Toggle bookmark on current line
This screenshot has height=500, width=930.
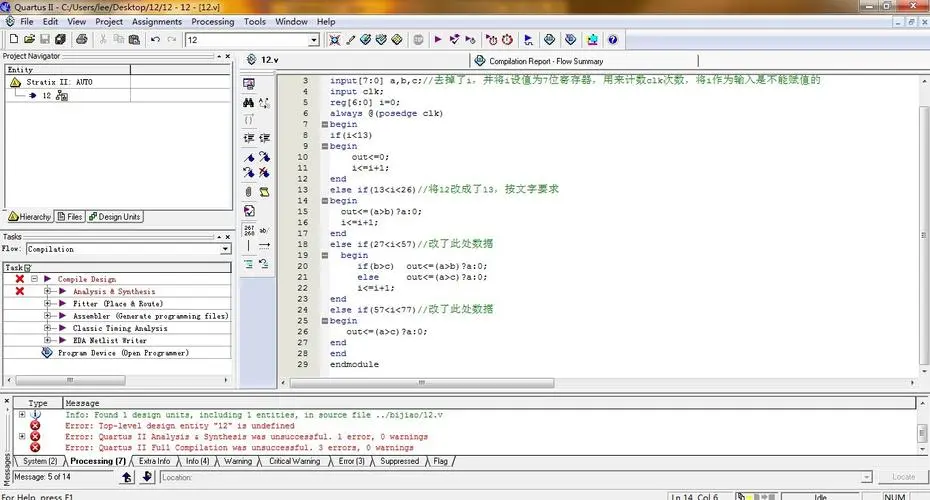point(249,157)
